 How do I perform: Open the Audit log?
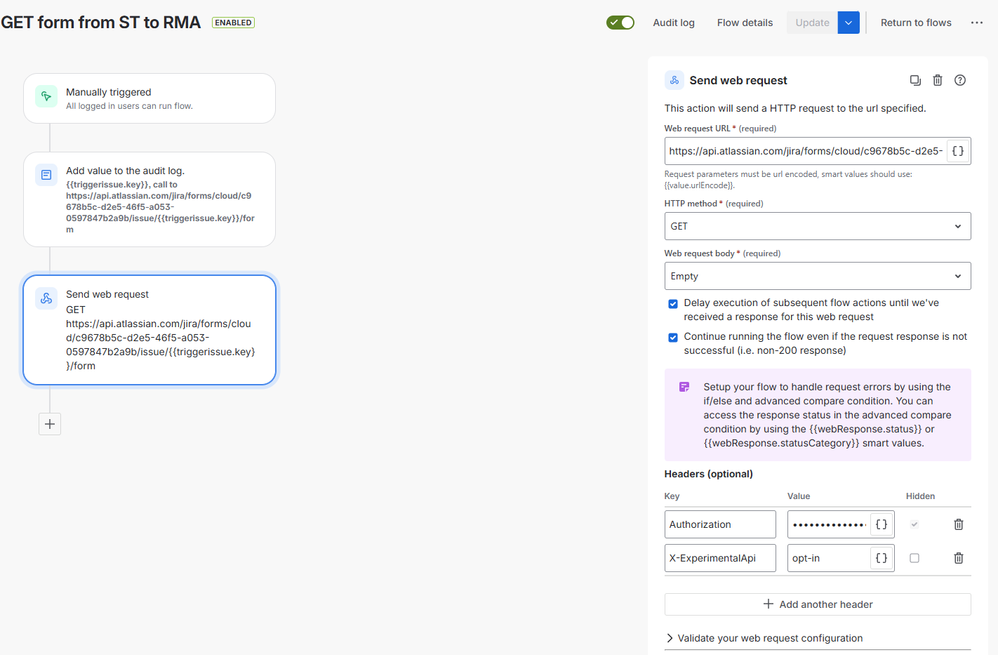[x=673, y=22]
